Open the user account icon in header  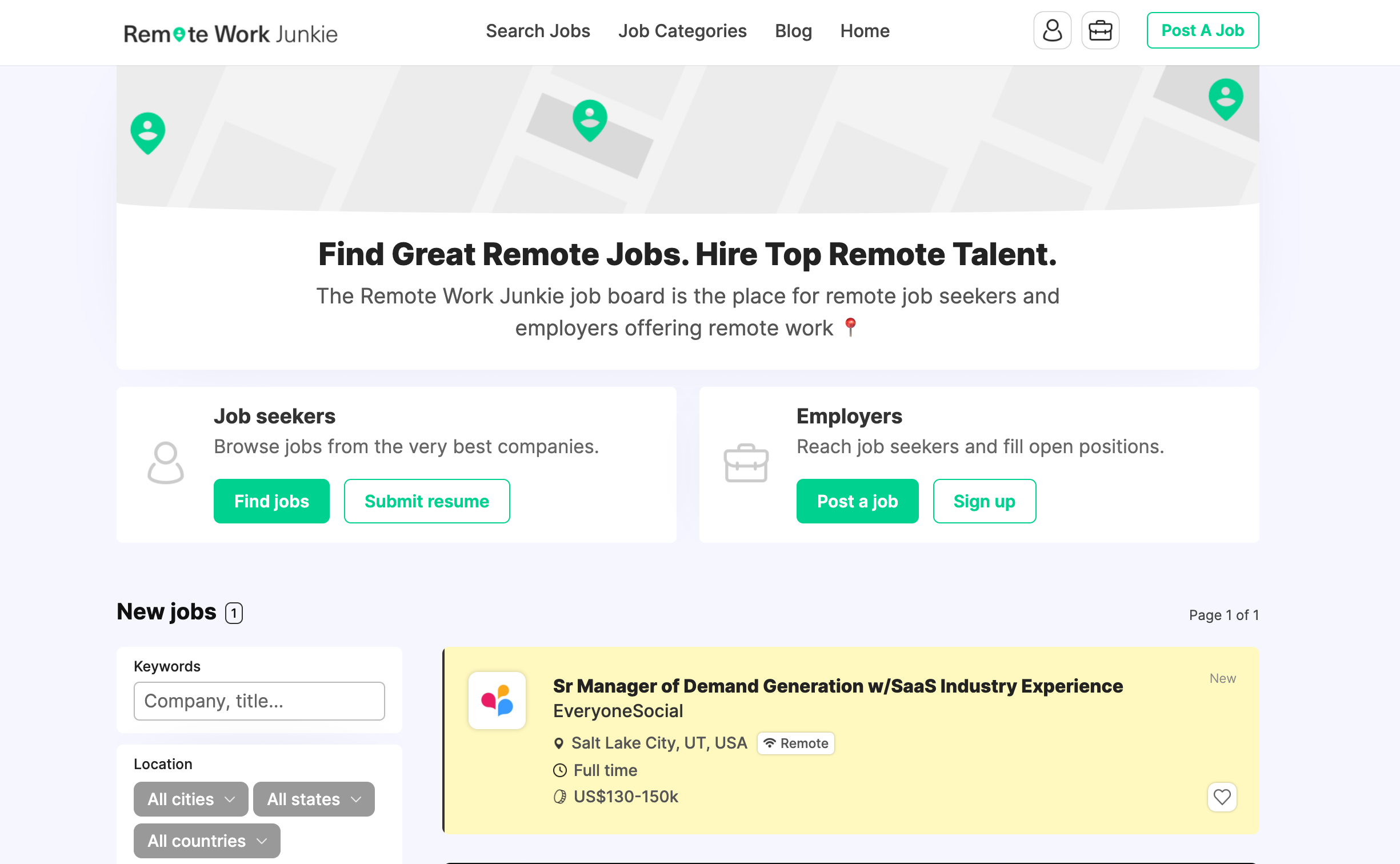point(1052,30)
